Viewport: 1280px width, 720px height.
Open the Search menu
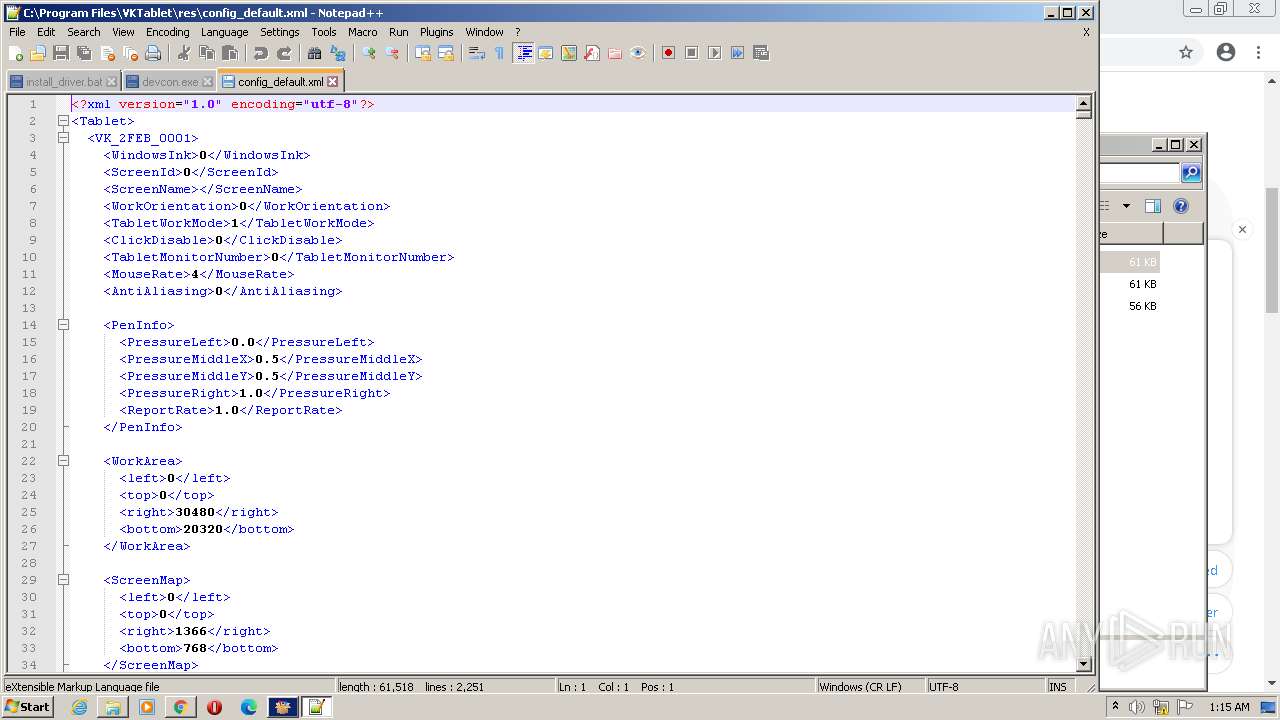click(84, 32)
